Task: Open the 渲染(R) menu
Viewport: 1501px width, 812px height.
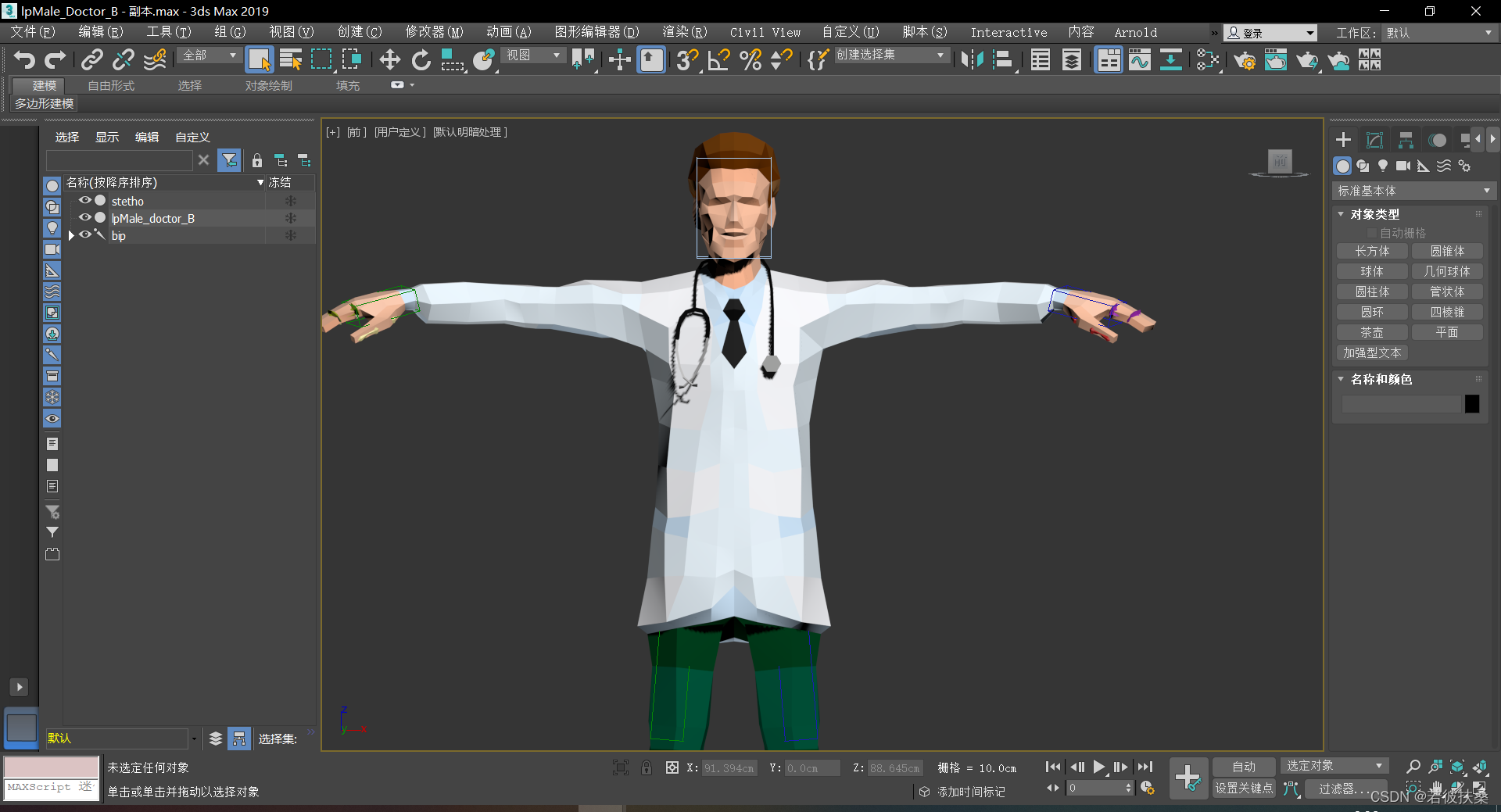Action: click(684, 32)
